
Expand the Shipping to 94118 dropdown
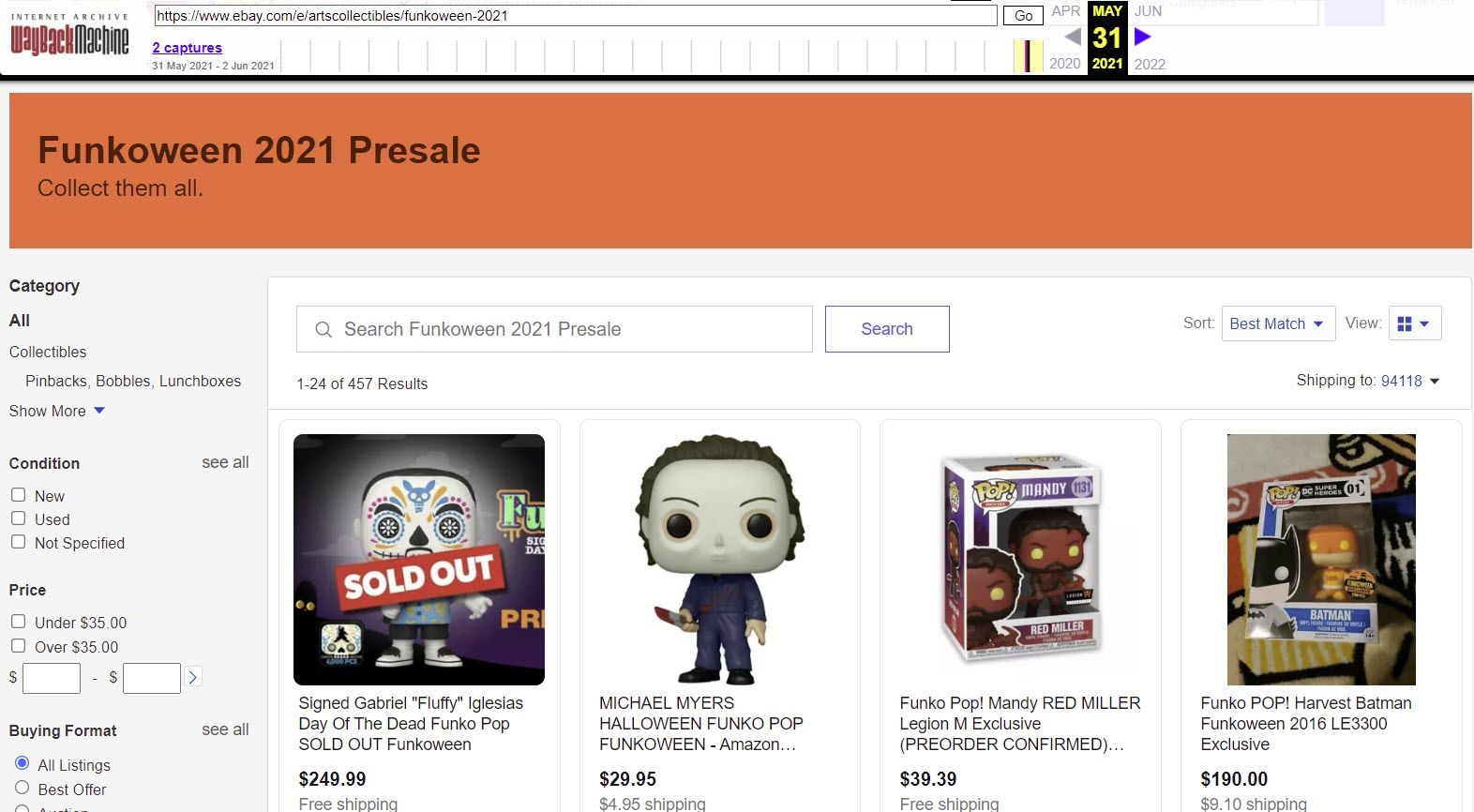point(1409,381)
